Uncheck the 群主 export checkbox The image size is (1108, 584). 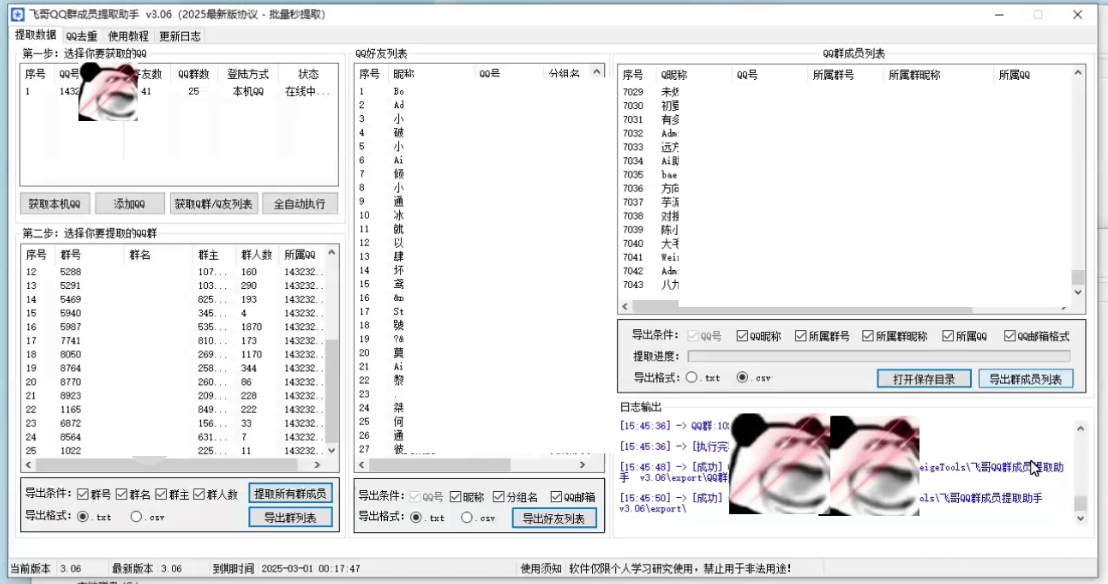pyautogui.click(x=162, y=494)
